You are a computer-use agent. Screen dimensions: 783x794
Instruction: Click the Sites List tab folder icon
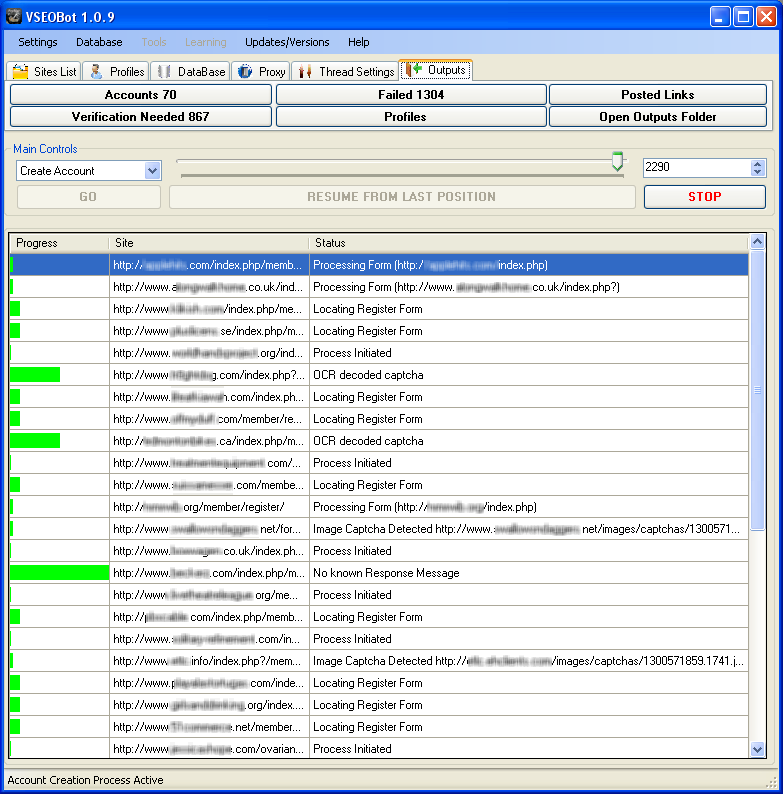coord(20,71)
